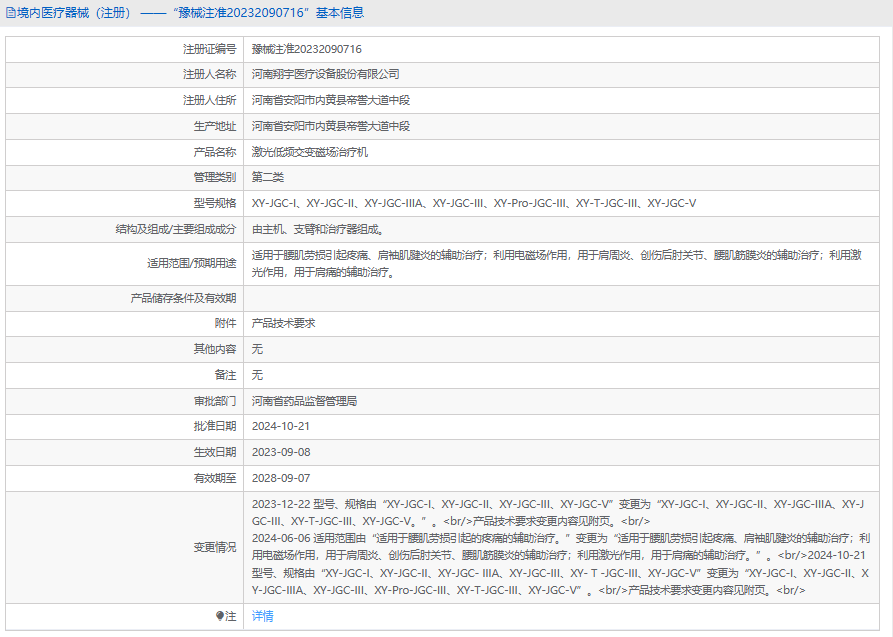Click the 审批部门 label

pos(215,401)
